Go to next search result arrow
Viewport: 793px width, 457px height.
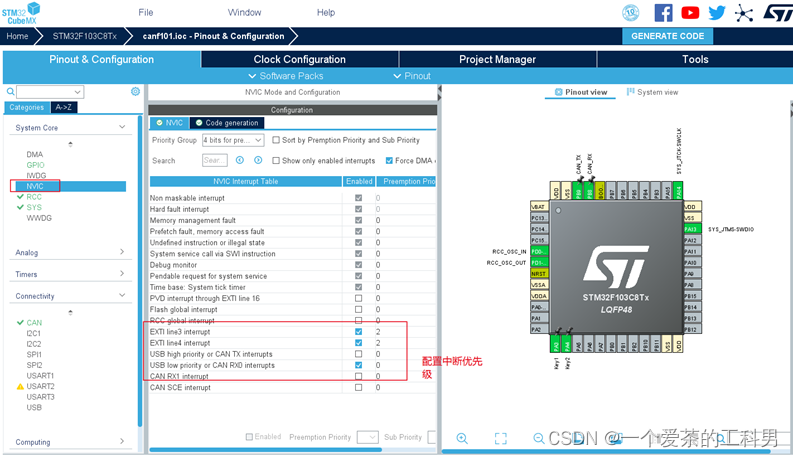(258, 160)
